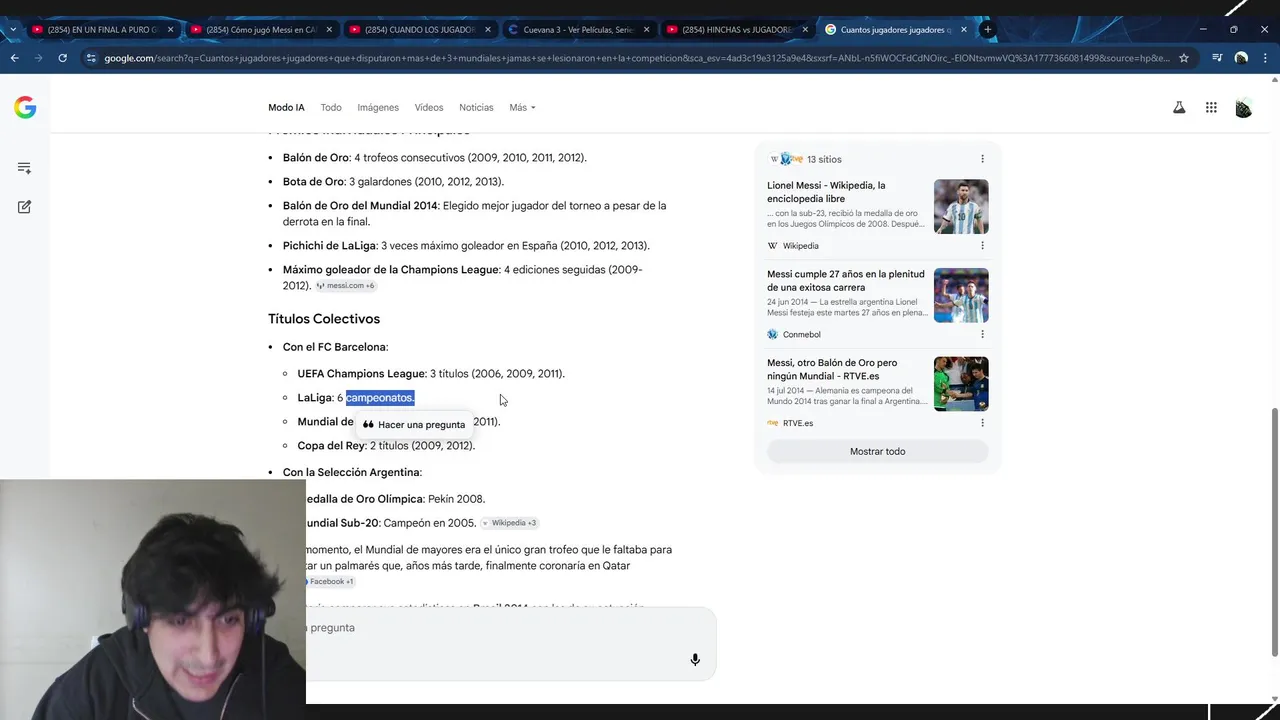Screen dimensions: 1280x720
Task: Open a new browser tab
Action: tap(988, 30)
